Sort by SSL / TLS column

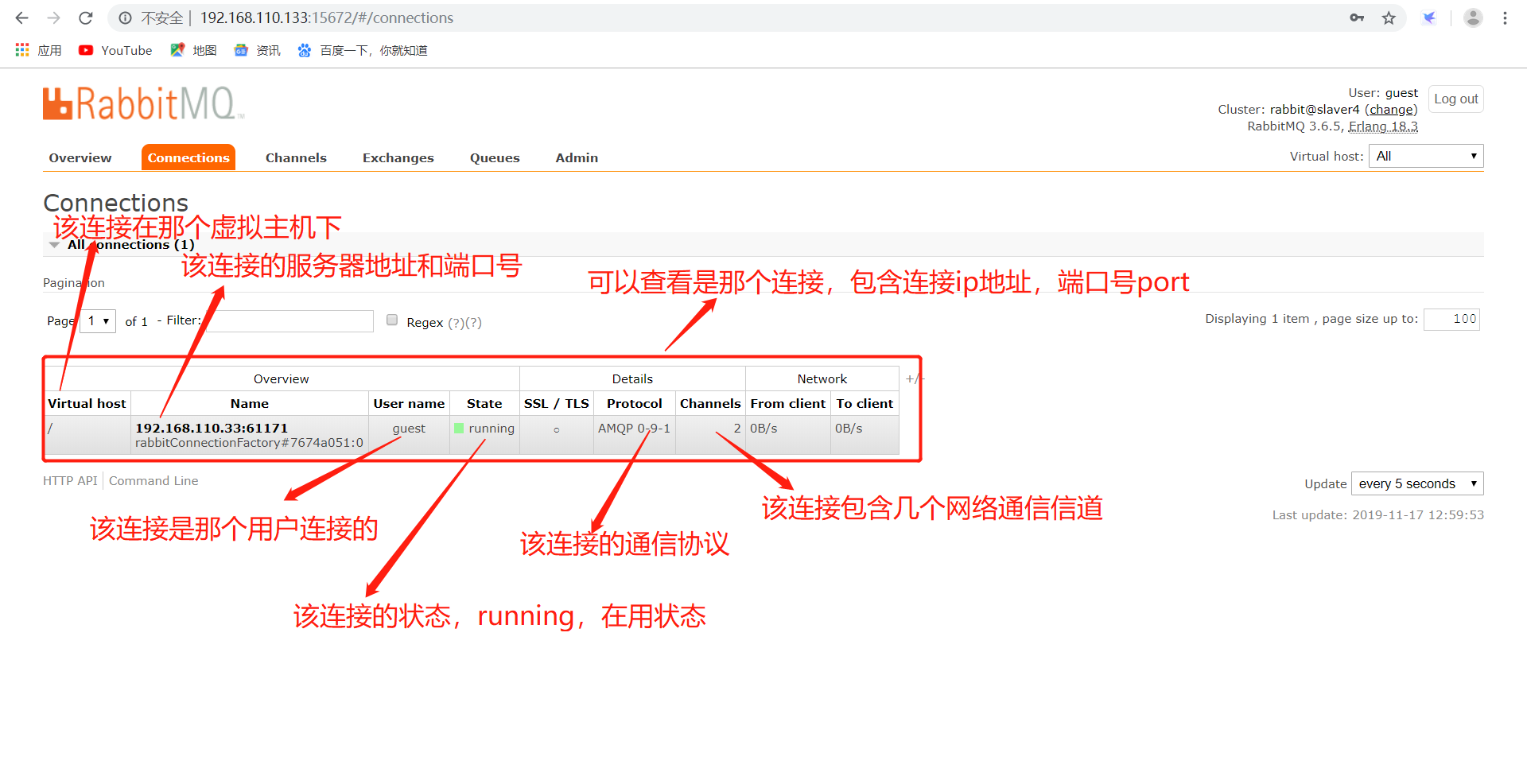pos(556,403)
